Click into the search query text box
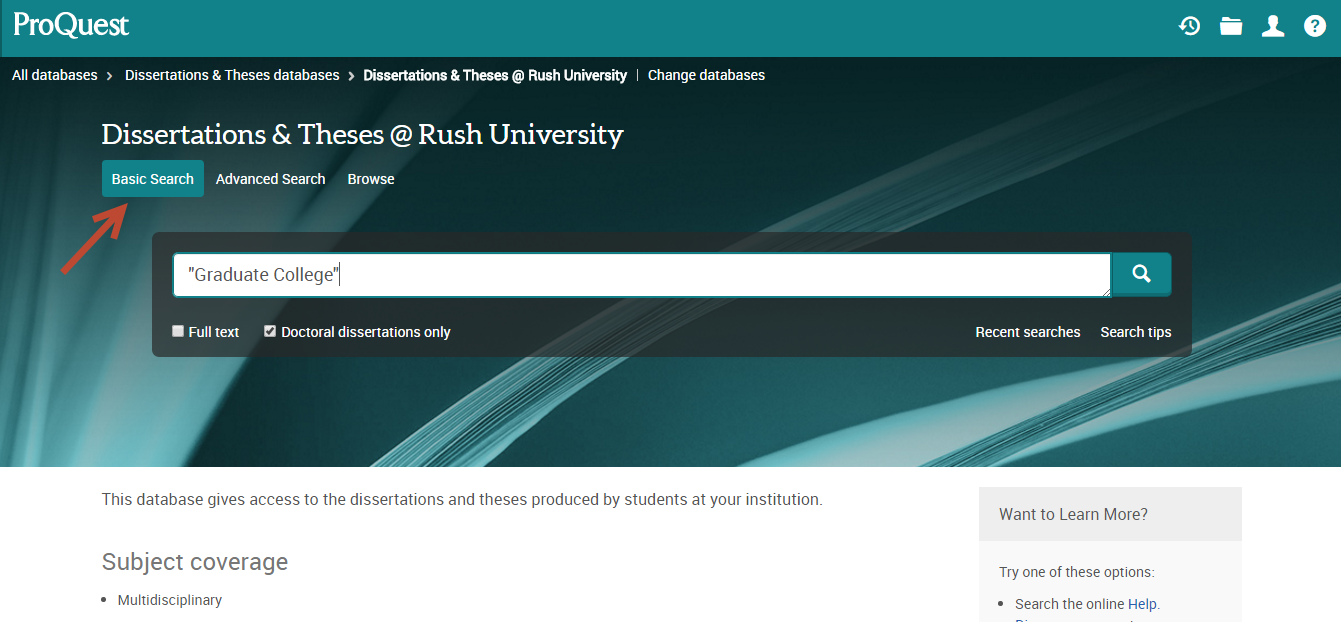The image size is (1341, 622). point(641,275)
